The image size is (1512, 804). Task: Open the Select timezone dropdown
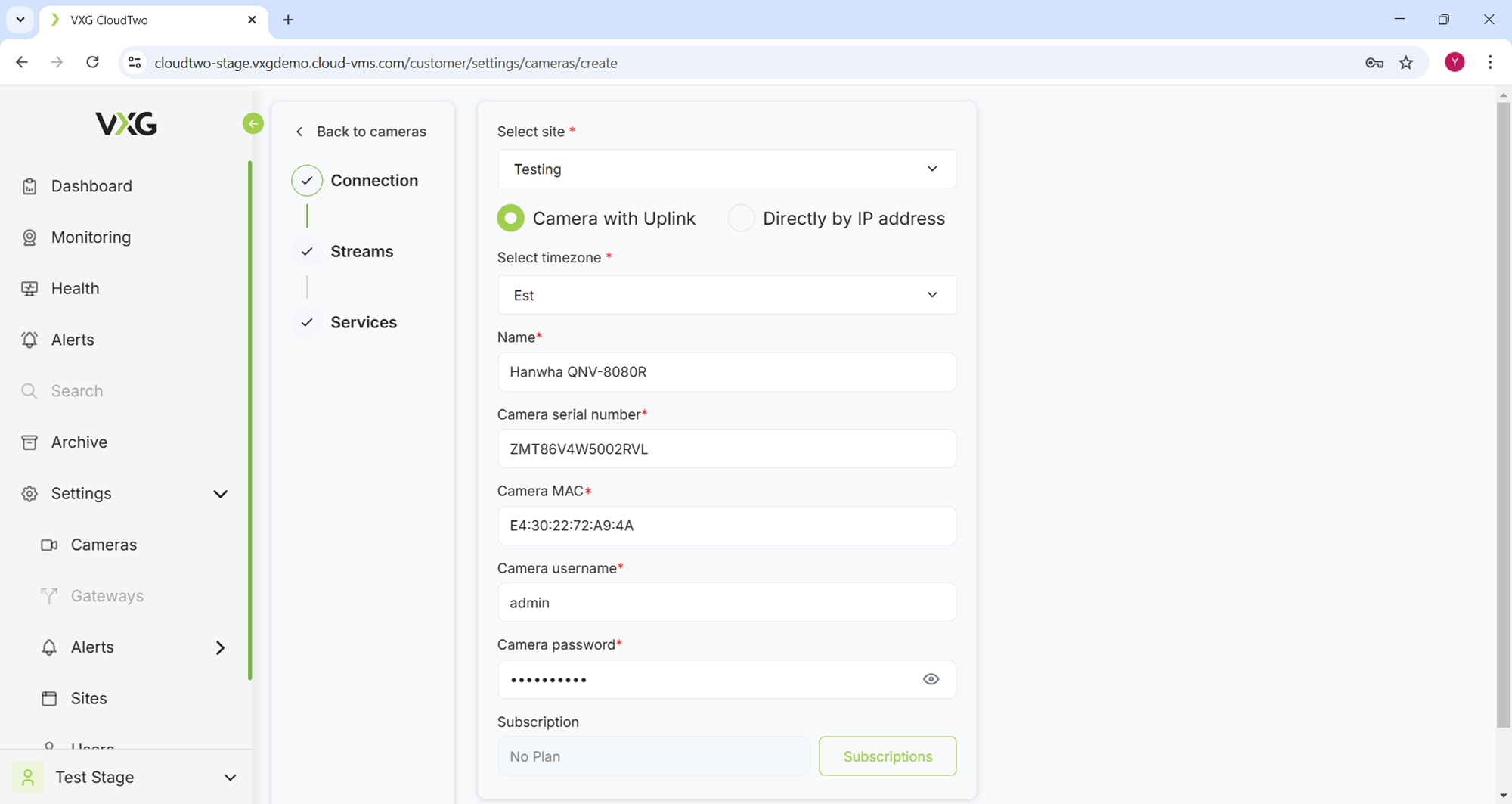(x=726, y=295)
